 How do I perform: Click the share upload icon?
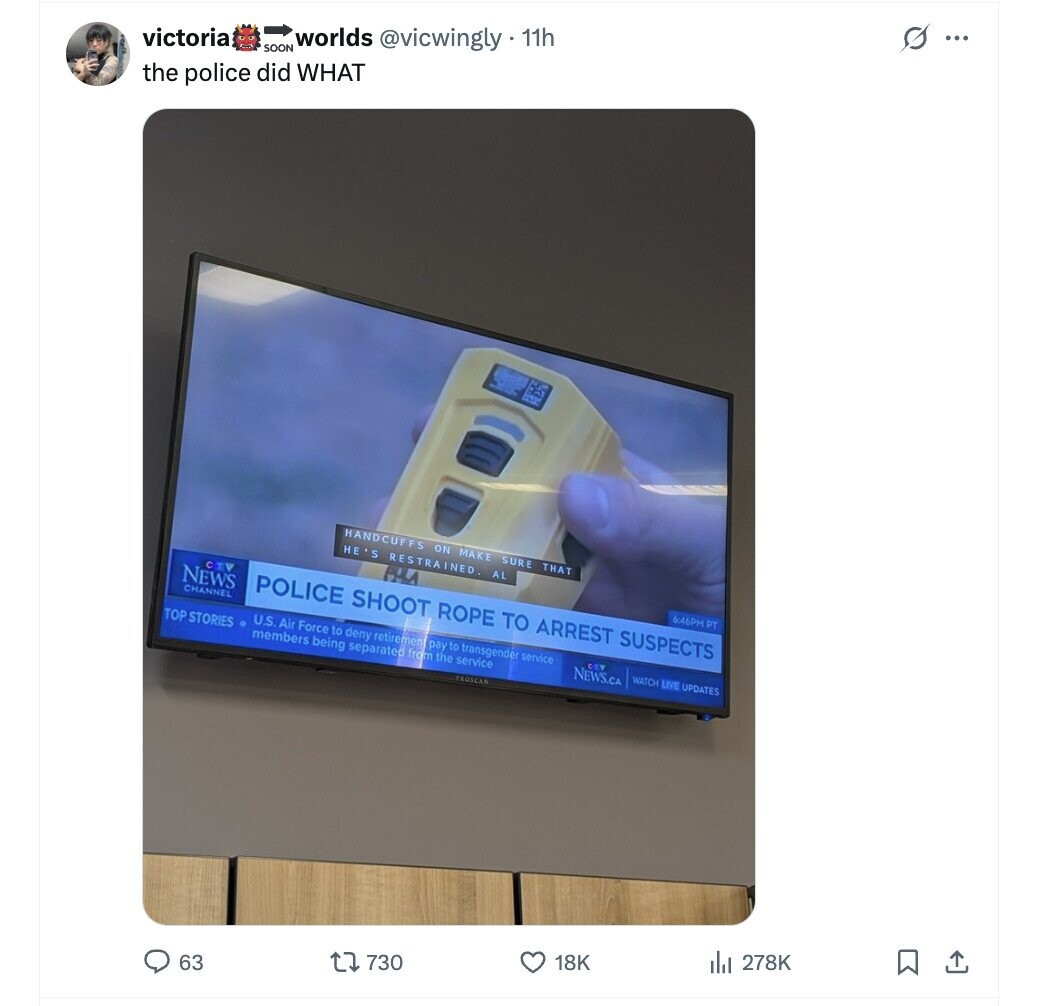pyautogui.click(x=956, y=962)
